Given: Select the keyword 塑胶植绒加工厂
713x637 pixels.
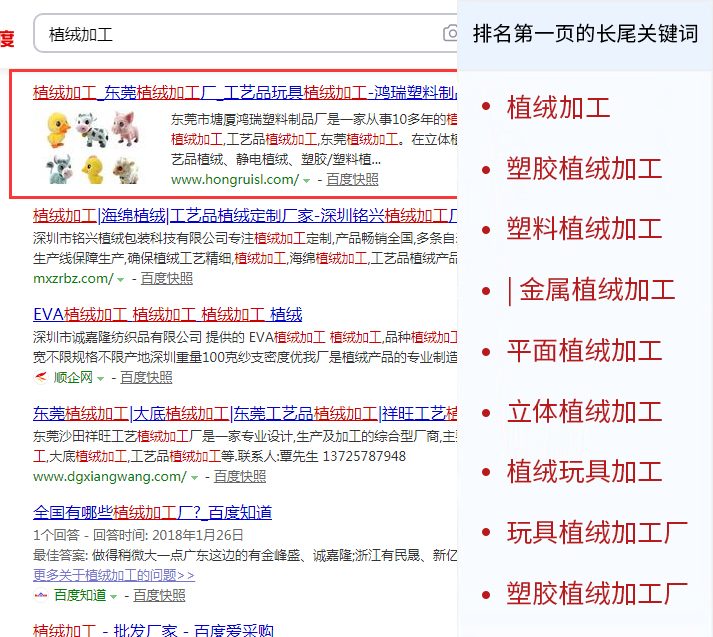Looking at the screenshot, I should click(x=597, y=593).
